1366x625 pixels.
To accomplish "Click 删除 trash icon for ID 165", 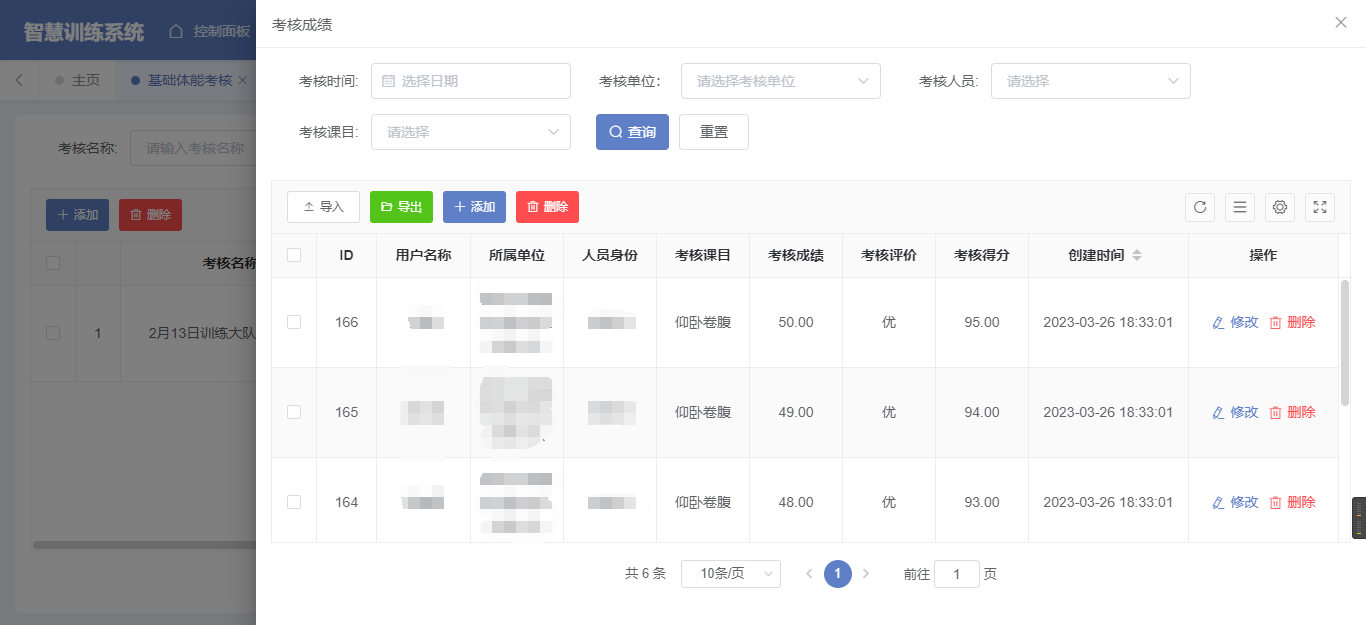I will coord(1275,412).
